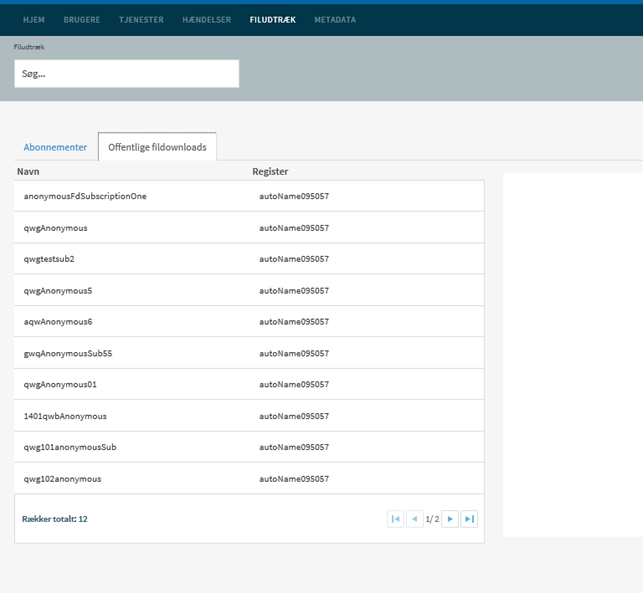Click the Søg search field
The image size is (643, 593).
click(126, 74)
